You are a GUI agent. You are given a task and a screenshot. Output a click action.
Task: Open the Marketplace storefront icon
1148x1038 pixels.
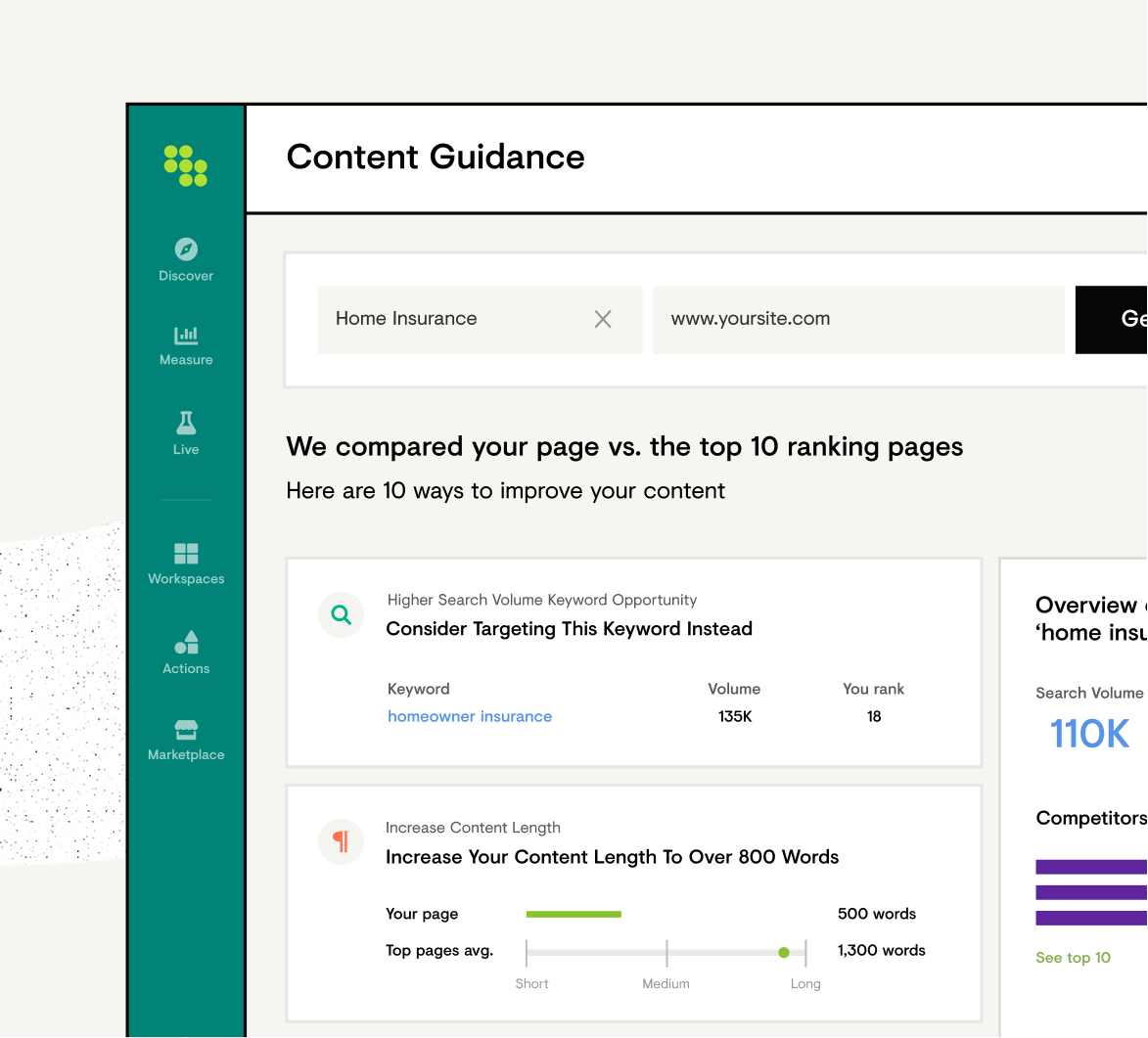coord(186,729)
